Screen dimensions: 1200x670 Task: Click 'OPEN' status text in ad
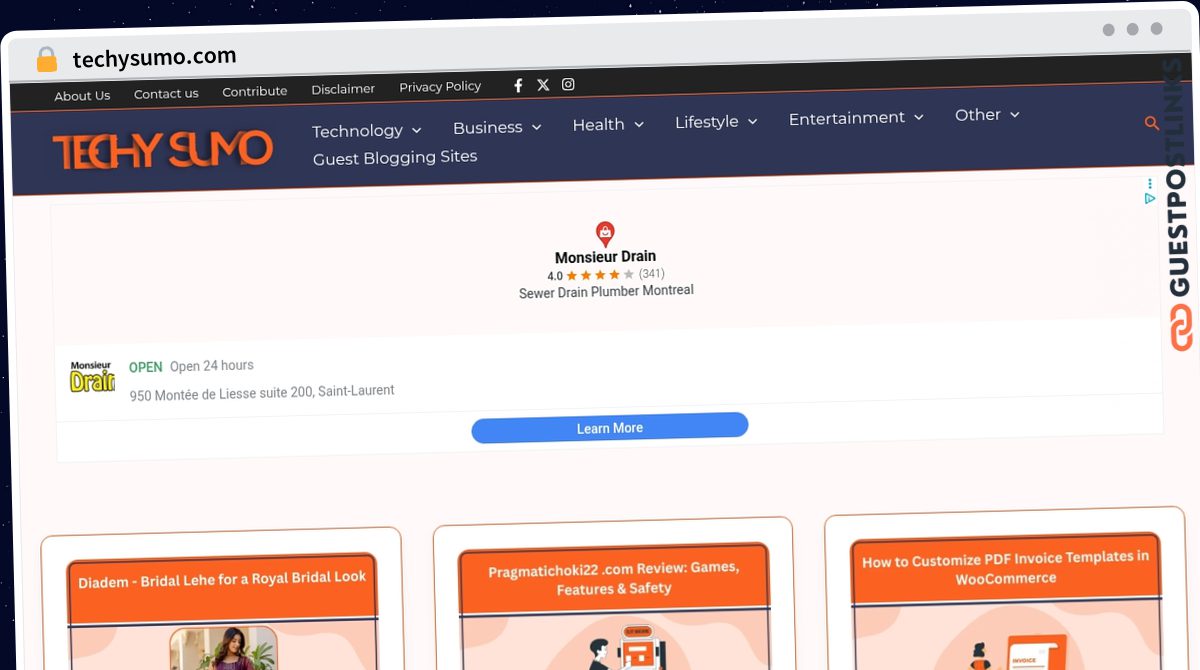146,367
